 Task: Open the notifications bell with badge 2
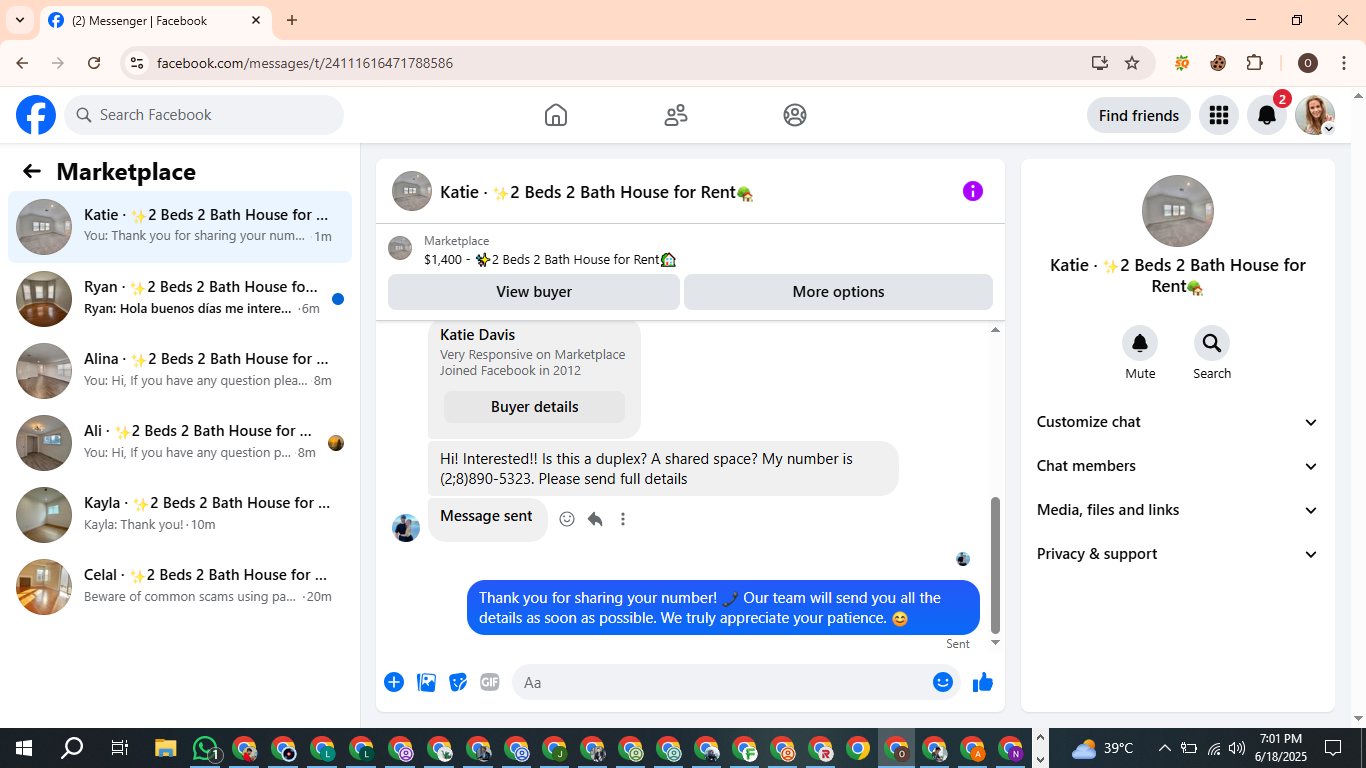point(1267,115)
